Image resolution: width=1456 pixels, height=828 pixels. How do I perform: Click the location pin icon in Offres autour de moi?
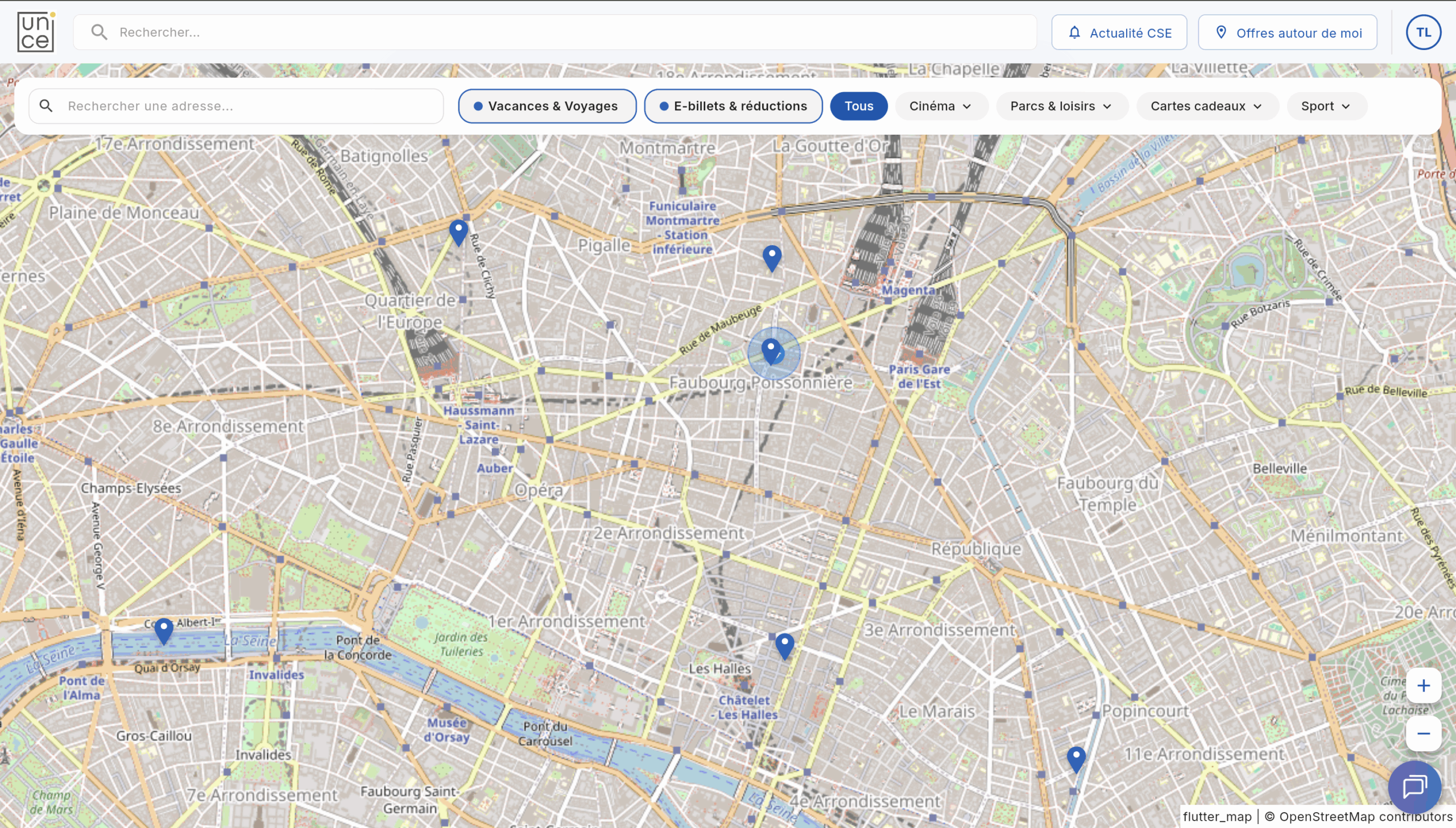coord(1221,32)
